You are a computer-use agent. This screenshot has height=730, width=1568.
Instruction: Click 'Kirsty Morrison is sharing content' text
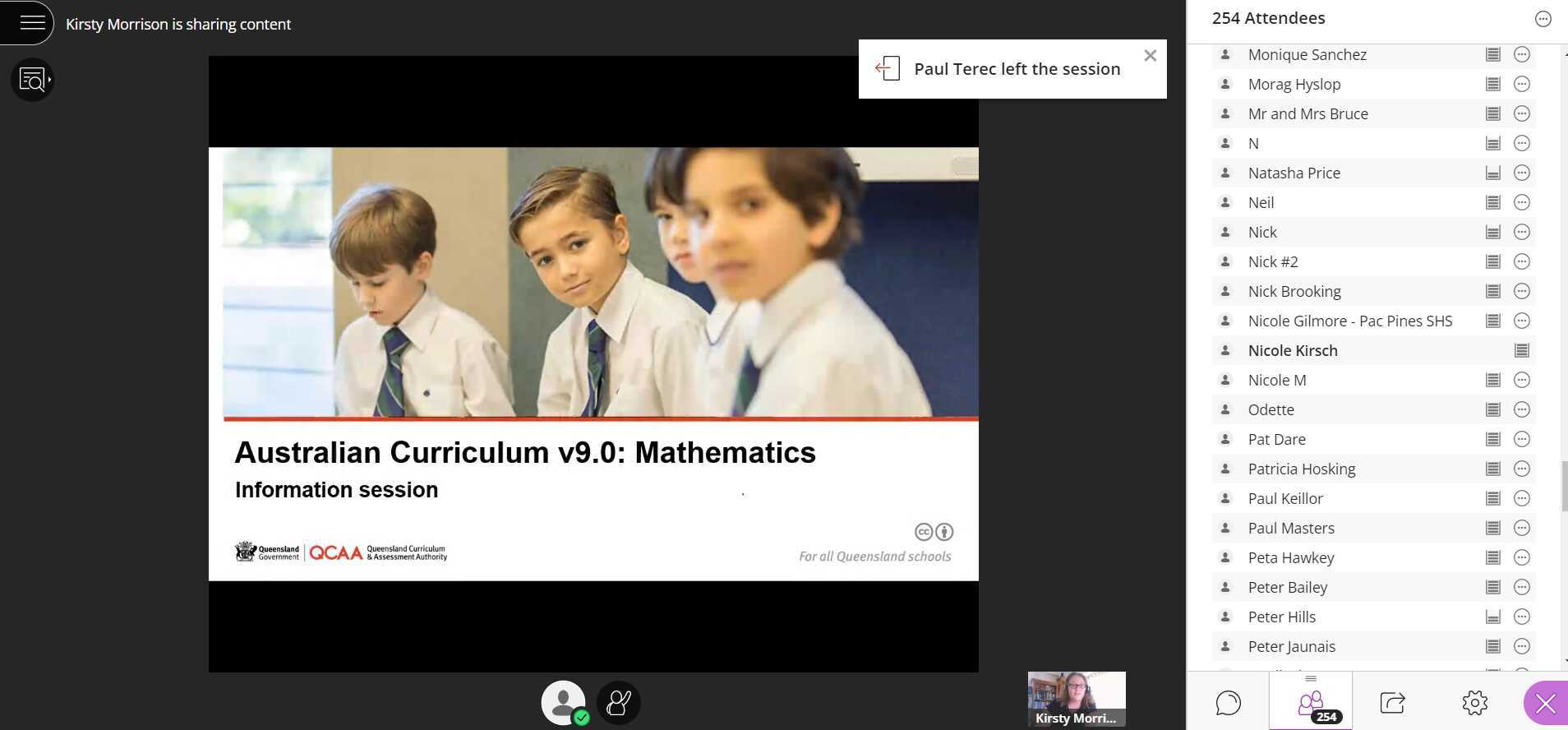pos(178,24)
